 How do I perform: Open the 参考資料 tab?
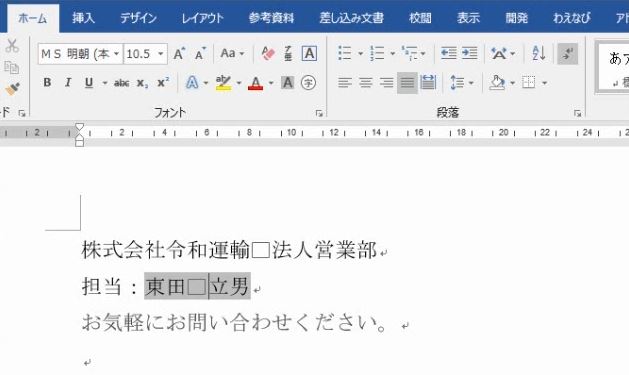pos(271,18)
